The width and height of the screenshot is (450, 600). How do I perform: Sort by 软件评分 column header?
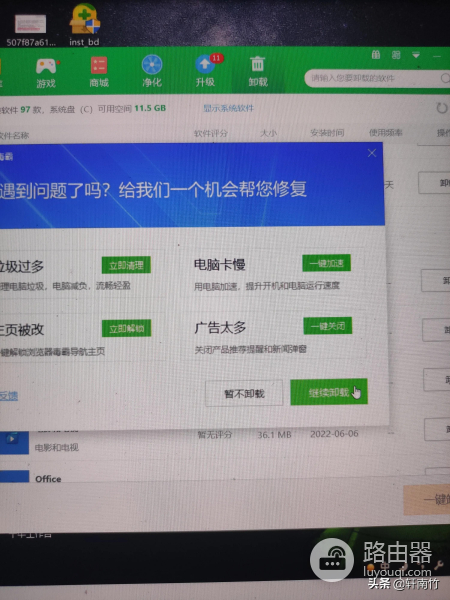(211, 133)
